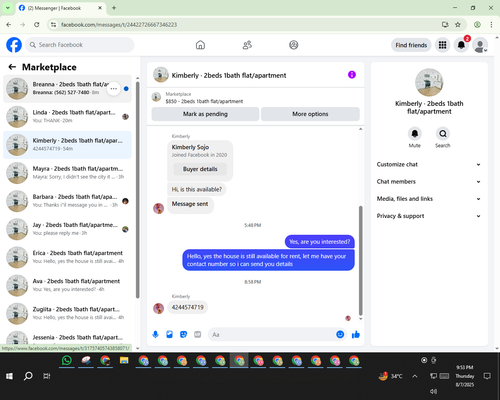Open the $850 Marketplace listing link
Viewport: 500px width, 400px height.
(204, 101)
